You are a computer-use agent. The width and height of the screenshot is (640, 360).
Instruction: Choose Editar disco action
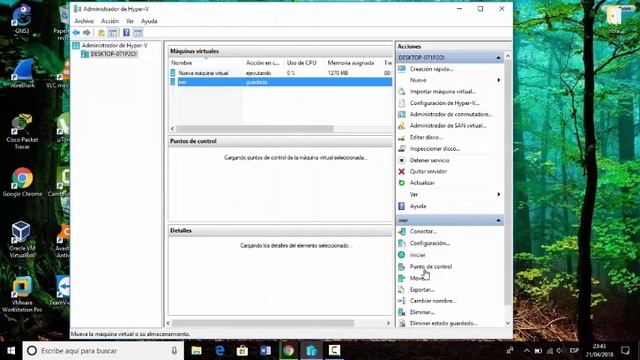coord(426,137)
